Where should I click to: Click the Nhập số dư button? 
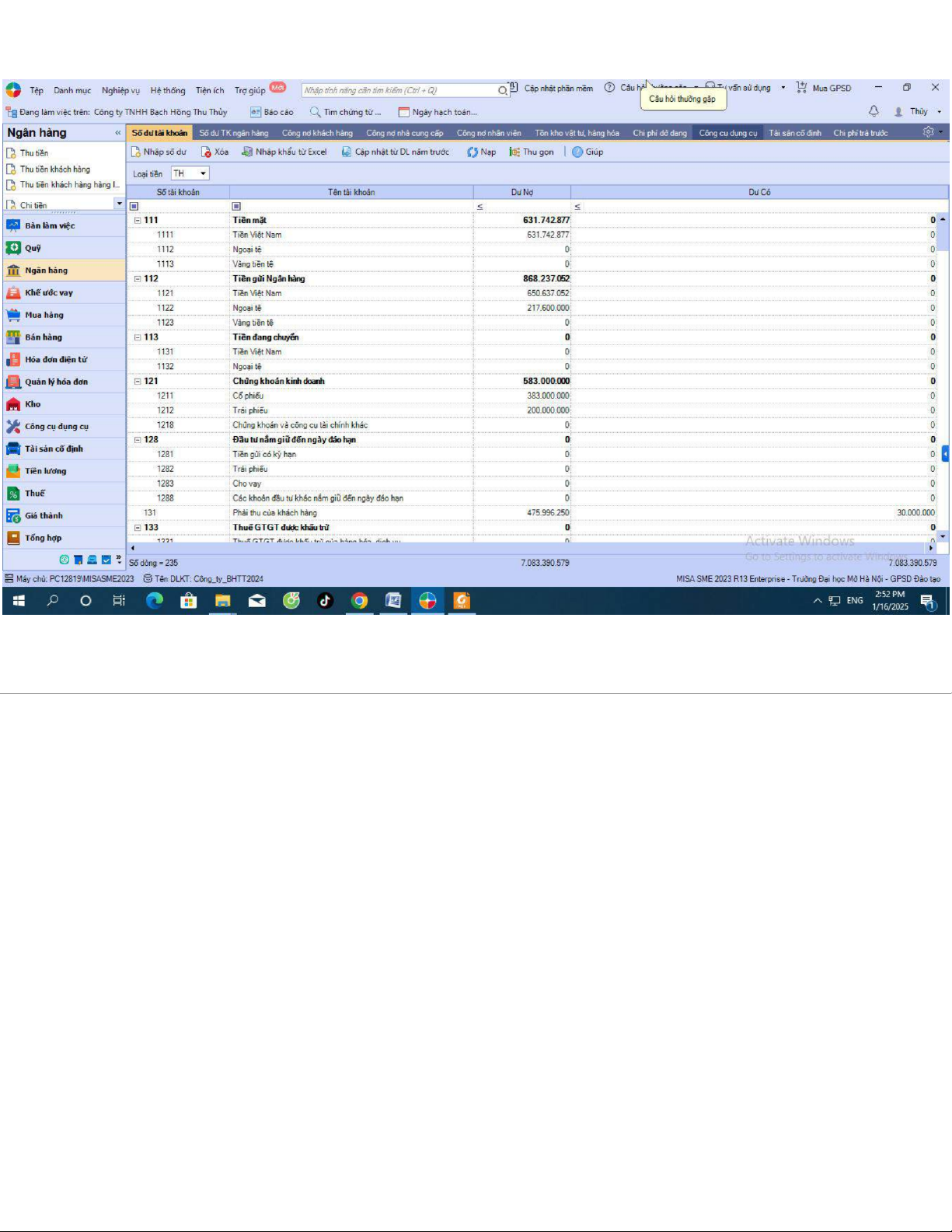coord(159,152)
